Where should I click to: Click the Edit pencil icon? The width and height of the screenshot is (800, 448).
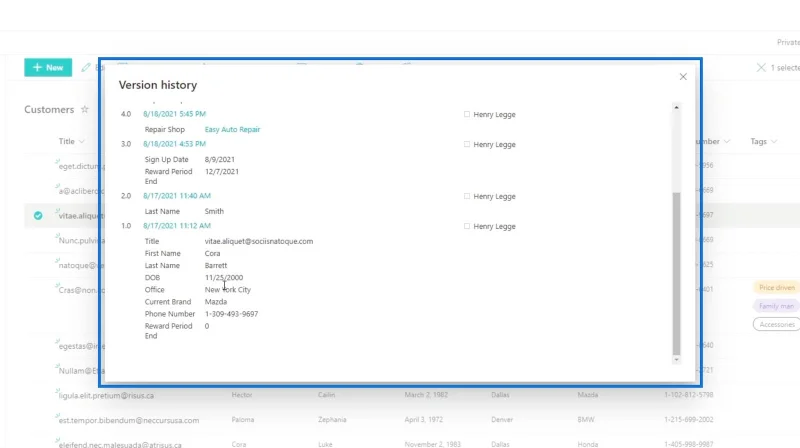pos(86,67)
